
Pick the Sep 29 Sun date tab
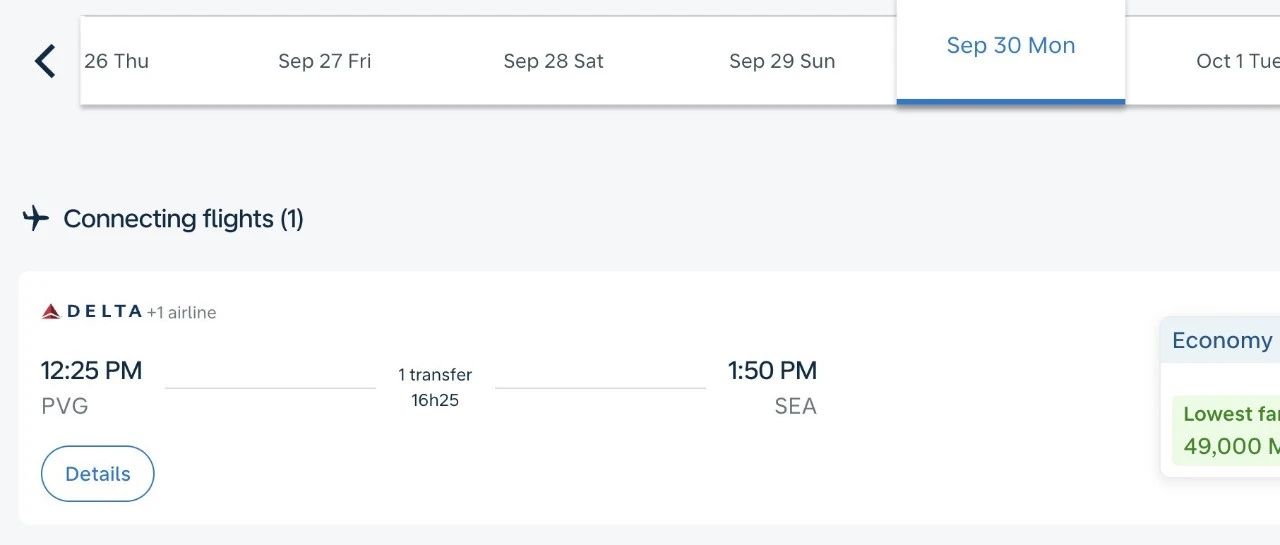(782, 61)
